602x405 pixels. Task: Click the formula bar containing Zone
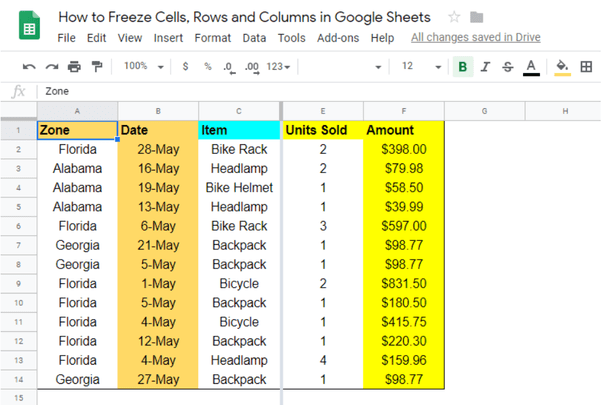(319, 91)
